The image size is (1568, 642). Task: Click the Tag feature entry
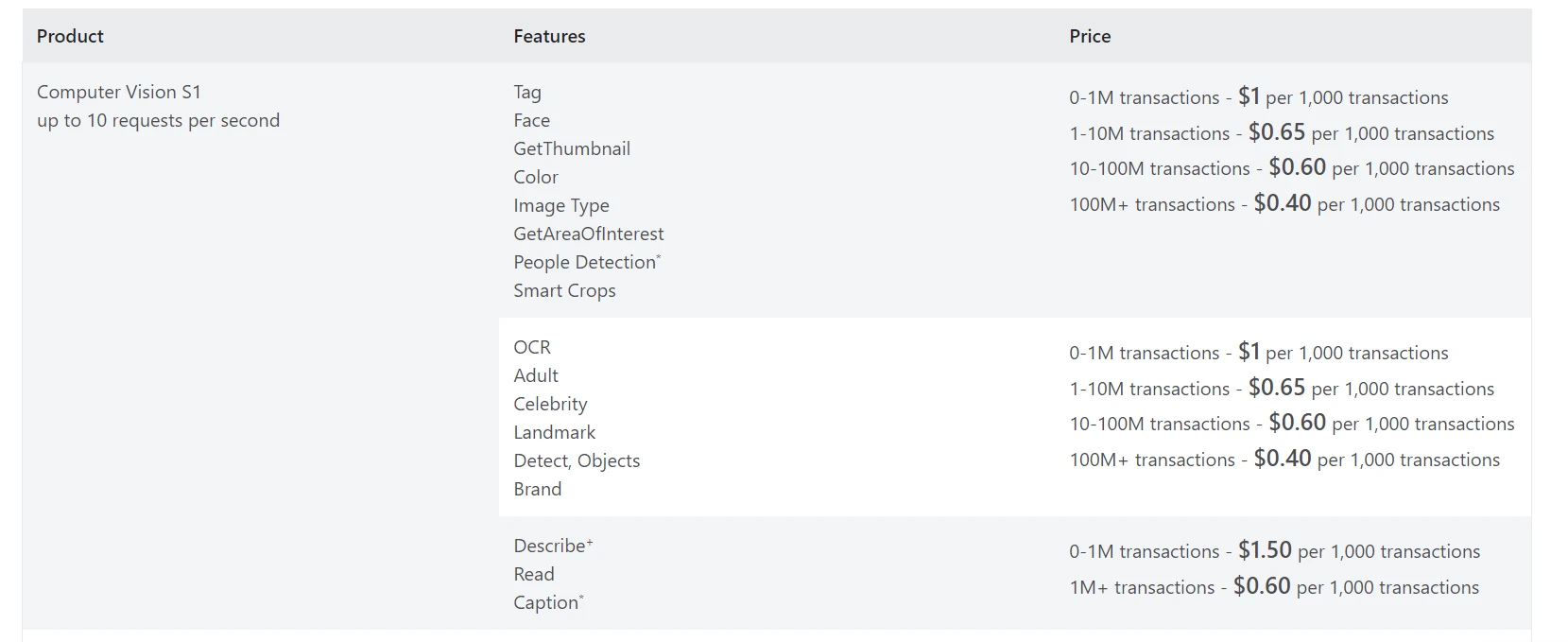point(527,92)
